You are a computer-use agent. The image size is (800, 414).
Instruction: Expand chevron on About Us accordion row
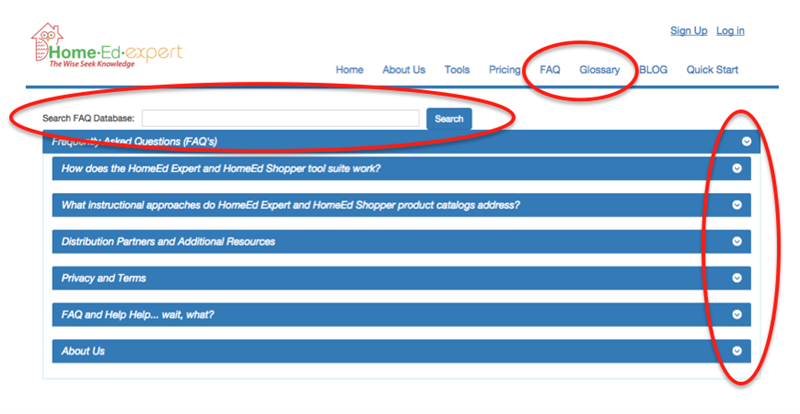(737, 351)
